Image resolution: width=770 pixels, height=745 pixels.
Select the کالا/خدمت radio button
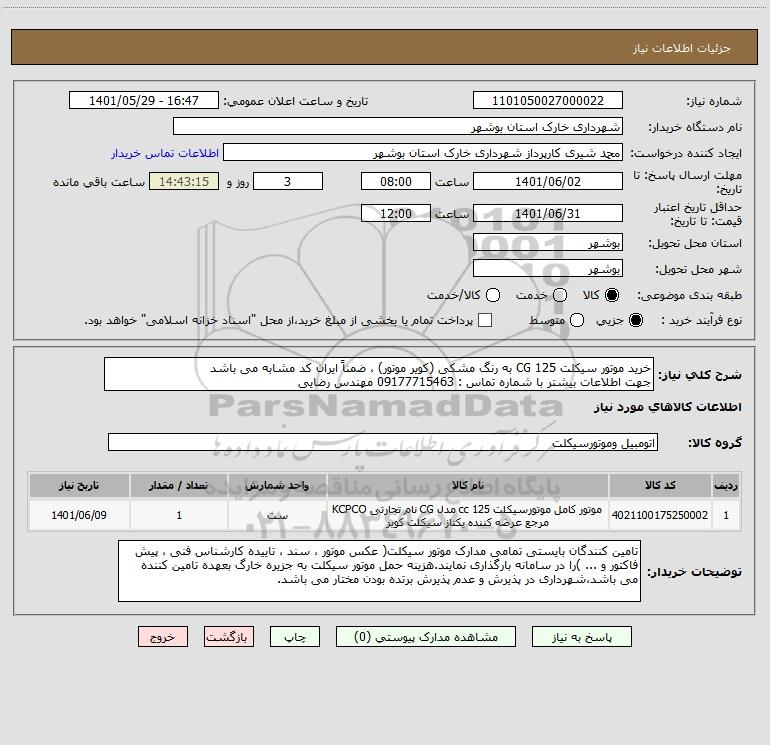point(493,295)
